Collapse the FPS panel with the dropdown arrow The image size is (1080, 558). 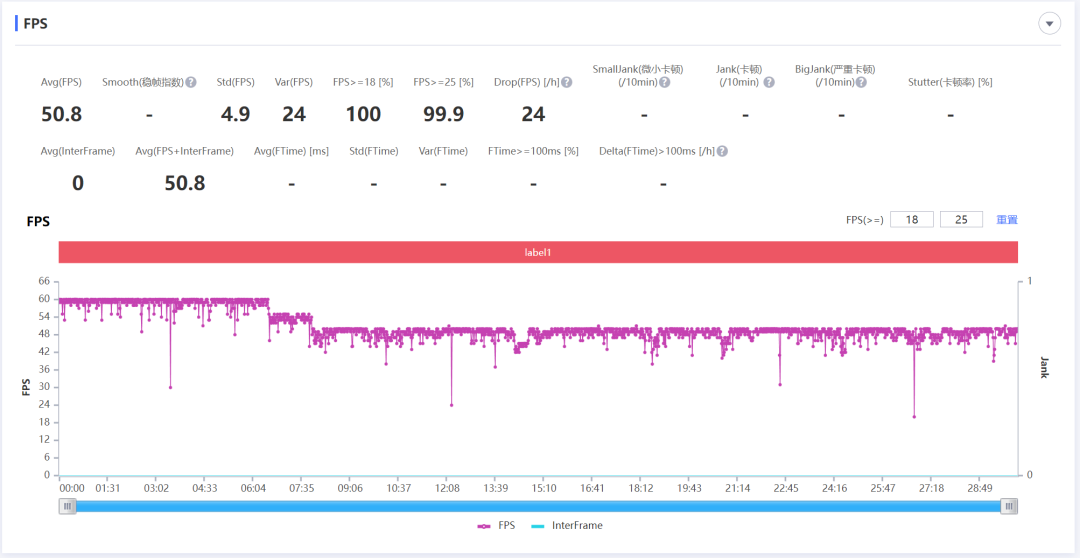[1049, 23]
